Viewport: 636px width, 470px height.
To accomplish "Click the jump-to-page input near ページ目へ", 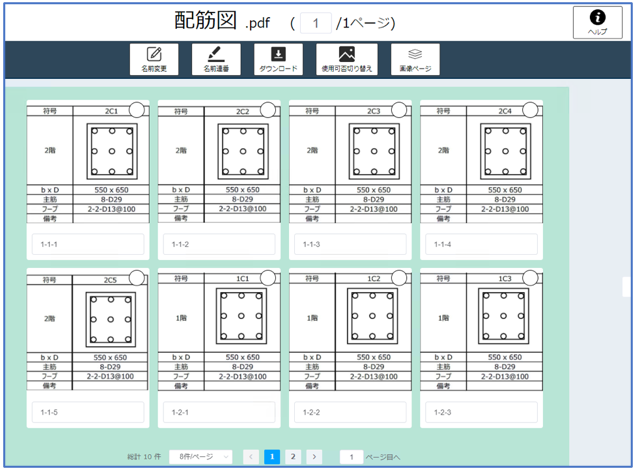I will point(350,456).
